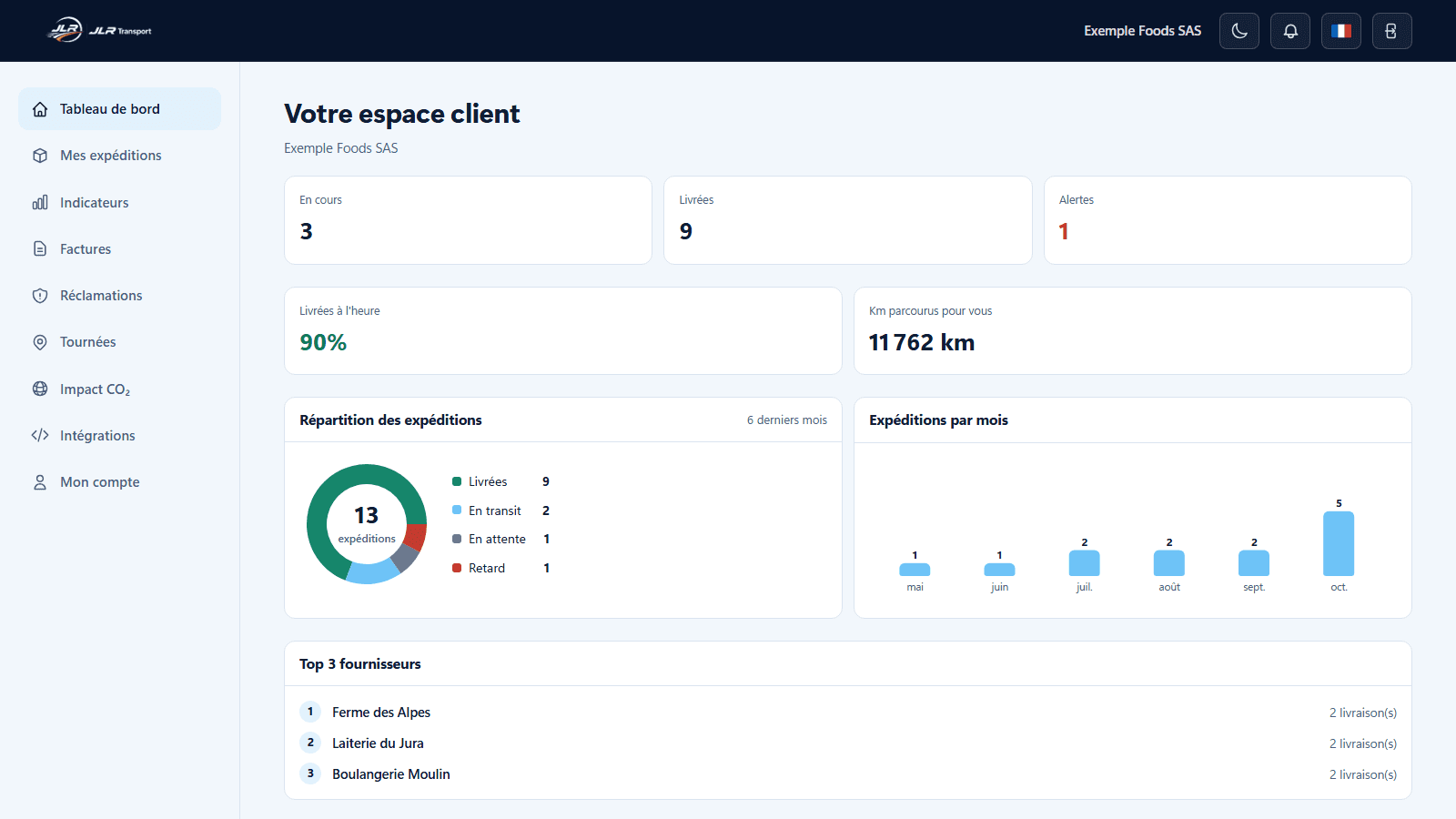Click the oct. bar in Expéditions par mois
This screenshot has height=819, width=1456.
click(1339, 543)
